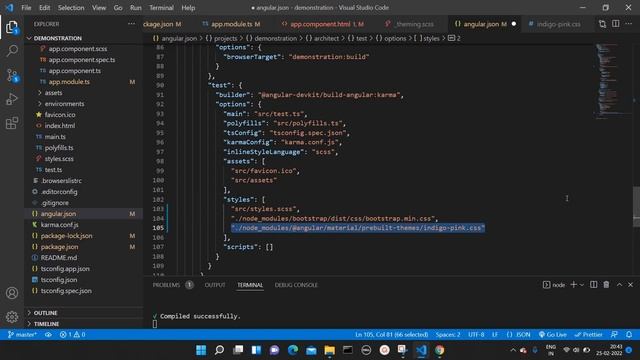Click the master branch status item

pyautogui.click(x=22, y=334)
